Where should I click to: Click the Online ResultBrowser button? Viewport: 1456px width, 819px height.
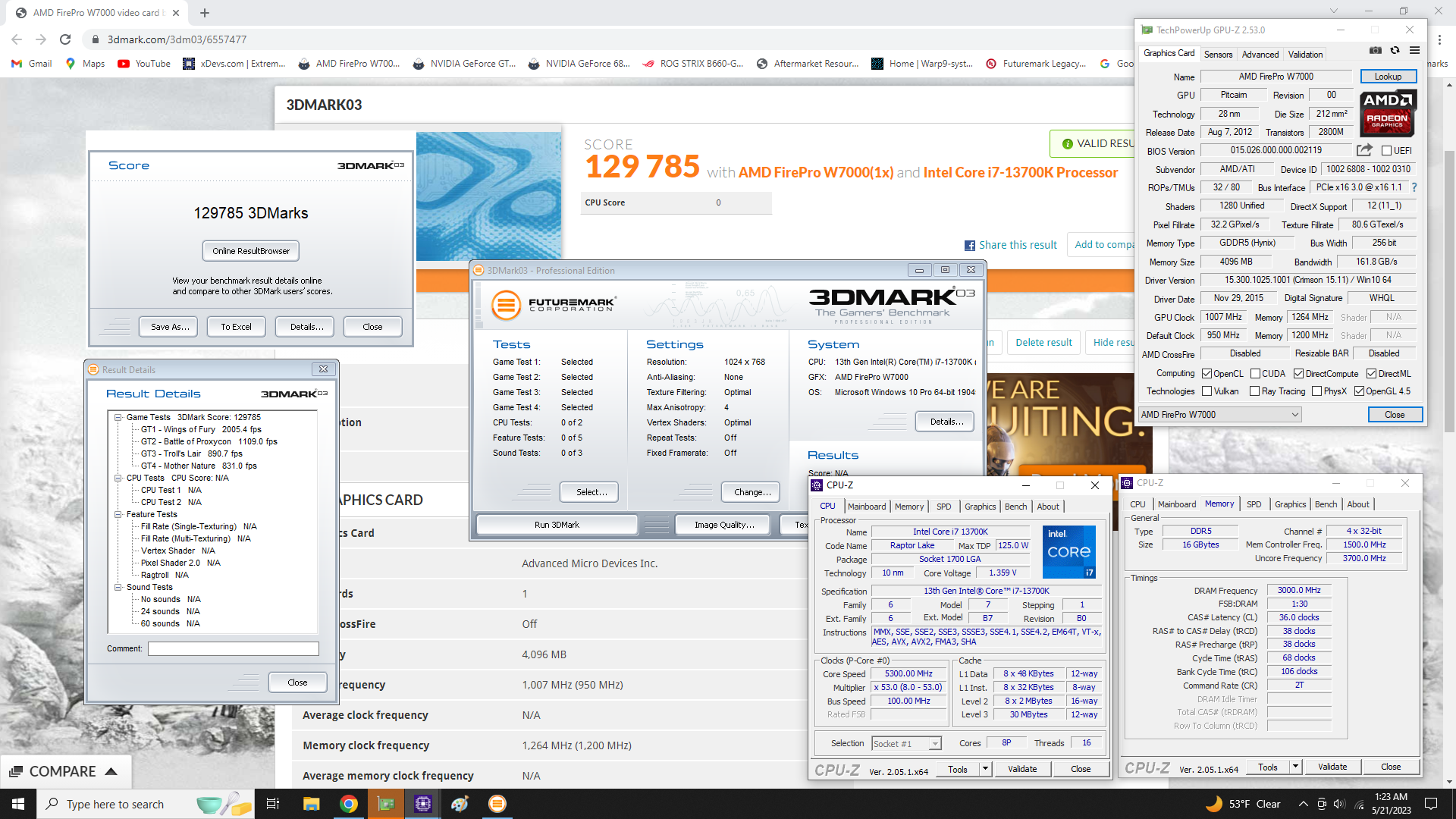coord(251,251)
